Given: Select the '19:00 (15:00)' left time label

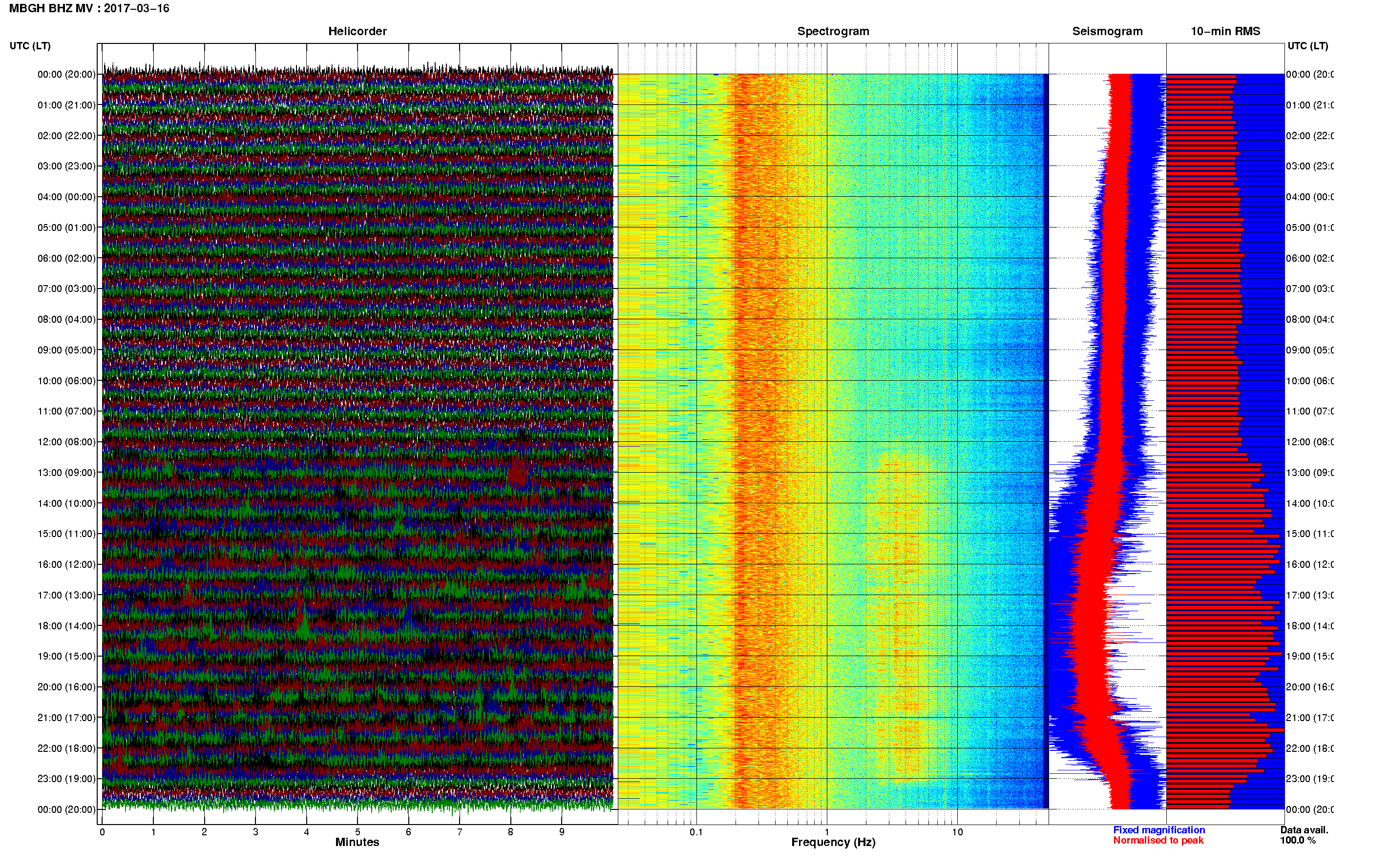Looking at the screenshot, I should [x=66, y=657].
